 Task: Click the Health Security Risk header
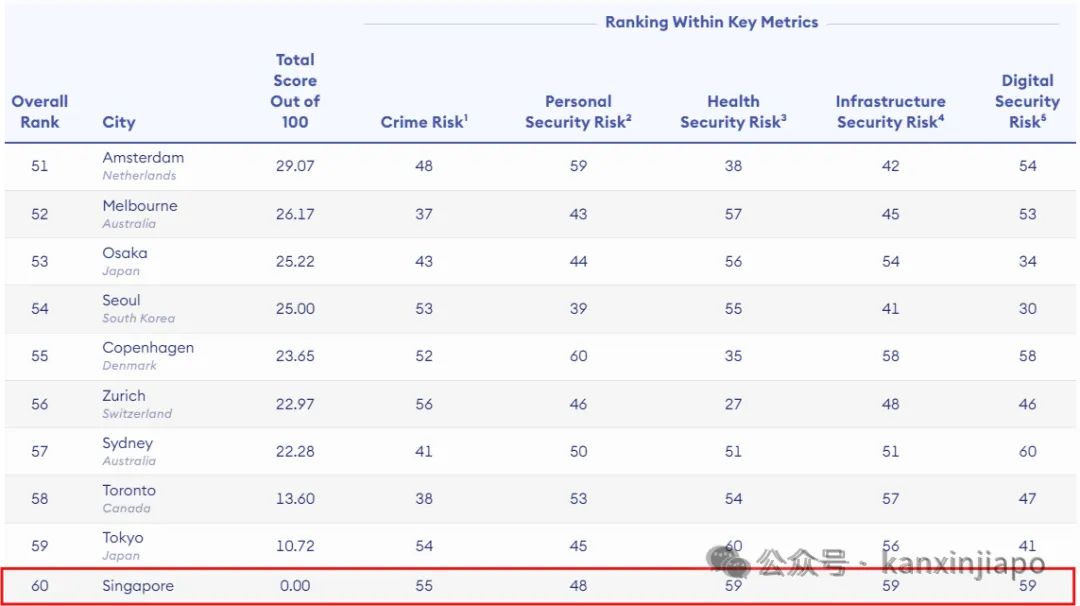pos(733,112)
